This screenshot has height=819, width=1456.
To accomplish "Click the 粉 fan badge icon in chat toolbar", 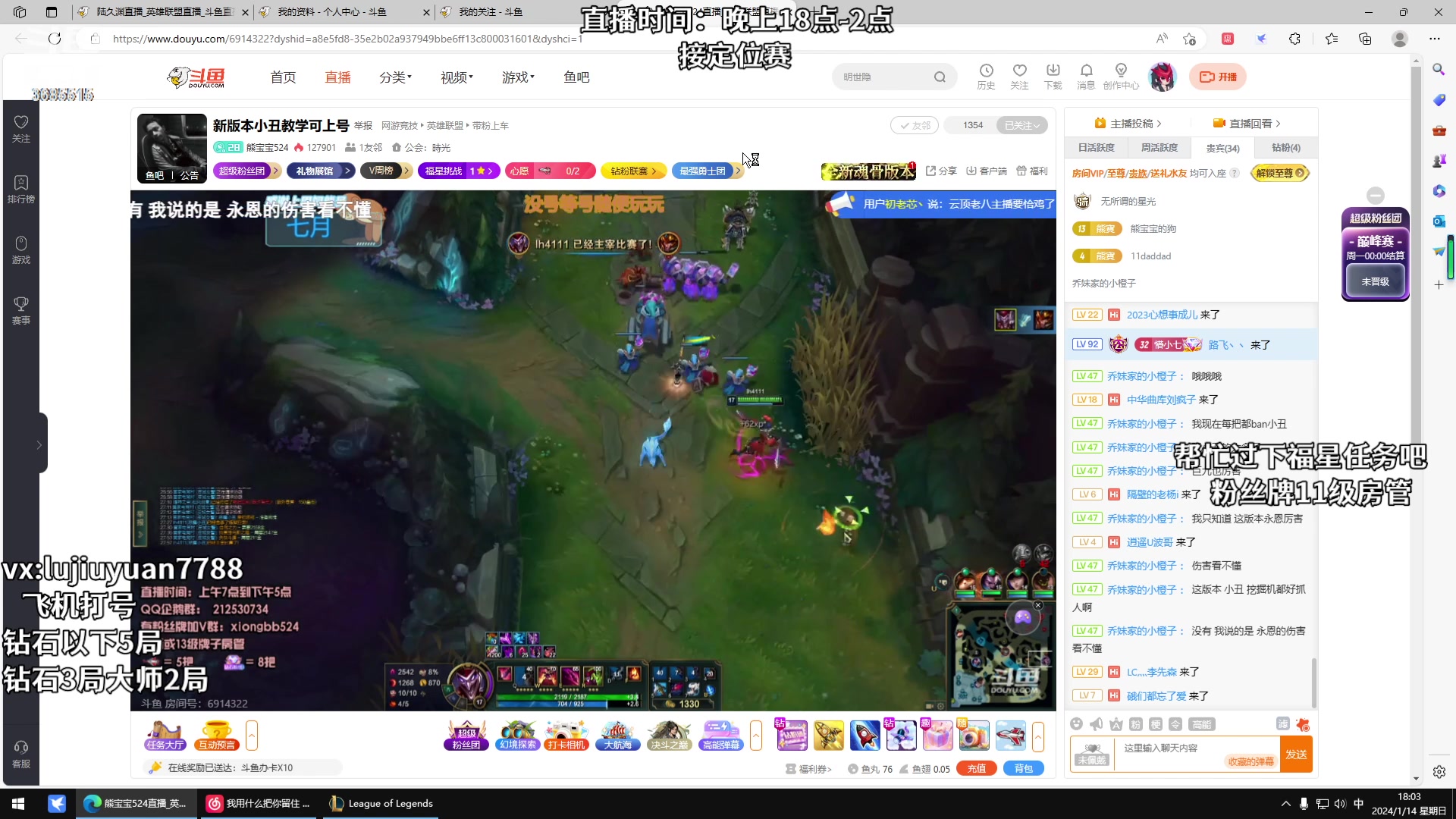I will (1135, 724).
